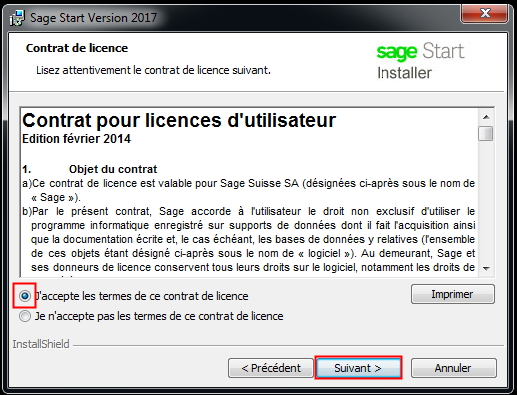Viewport: 517px width, 395px height.
Task: Click the "Sage Start Version 2017" window title
Action: click(x=93, y=18)
